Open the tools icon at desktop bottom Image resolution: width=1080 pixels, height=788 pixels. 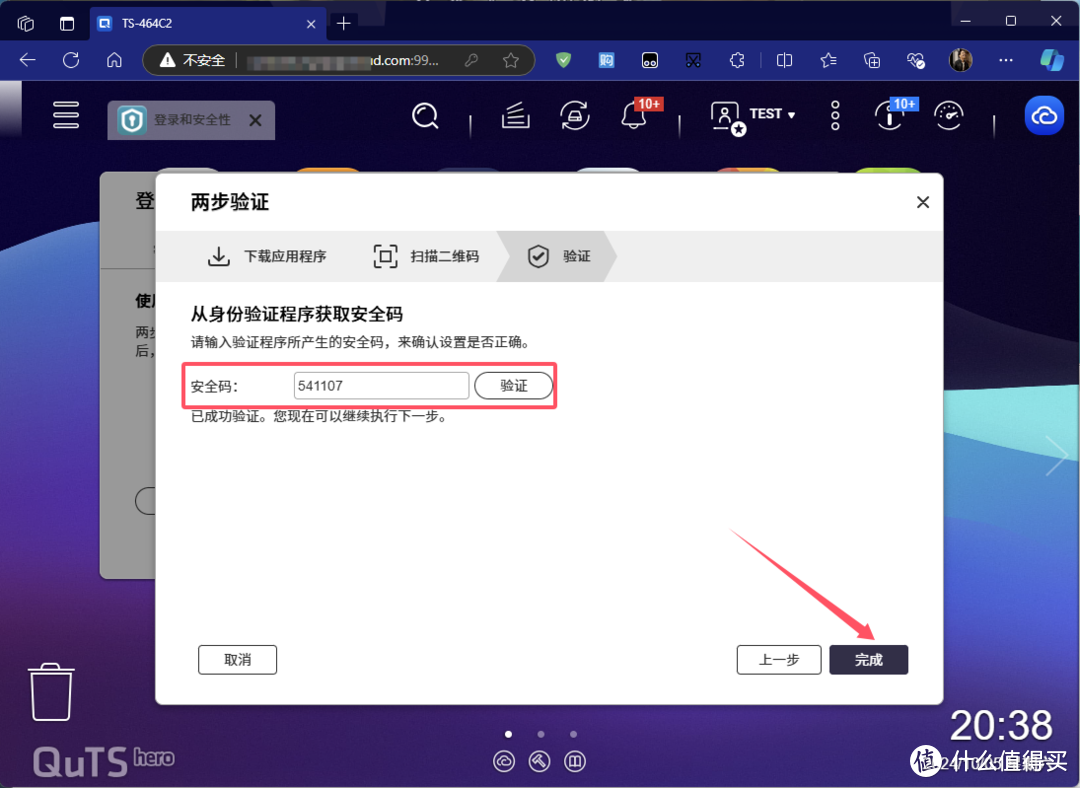[539, 761]
